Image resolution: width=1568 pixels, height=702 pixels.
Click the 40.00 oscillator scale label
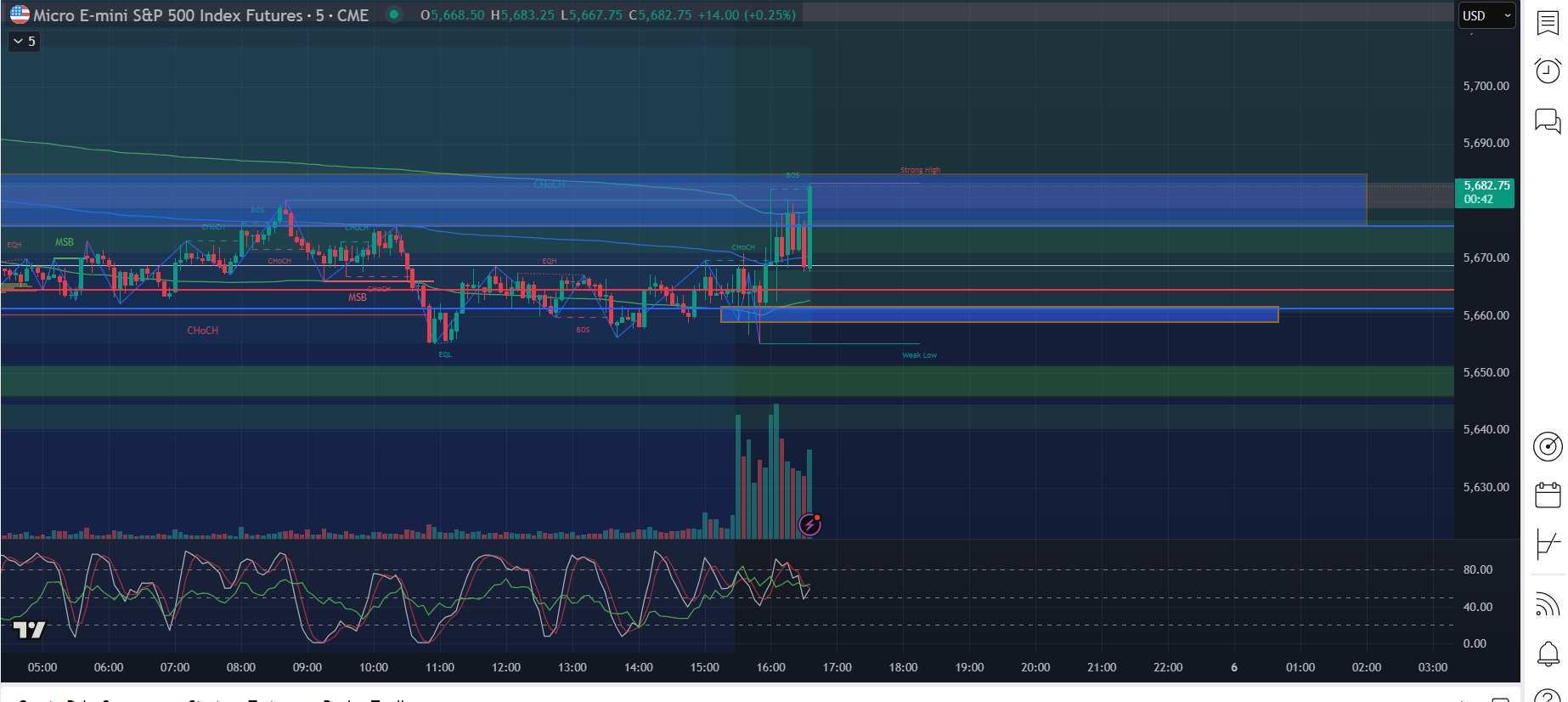[x=1477, y=607]
